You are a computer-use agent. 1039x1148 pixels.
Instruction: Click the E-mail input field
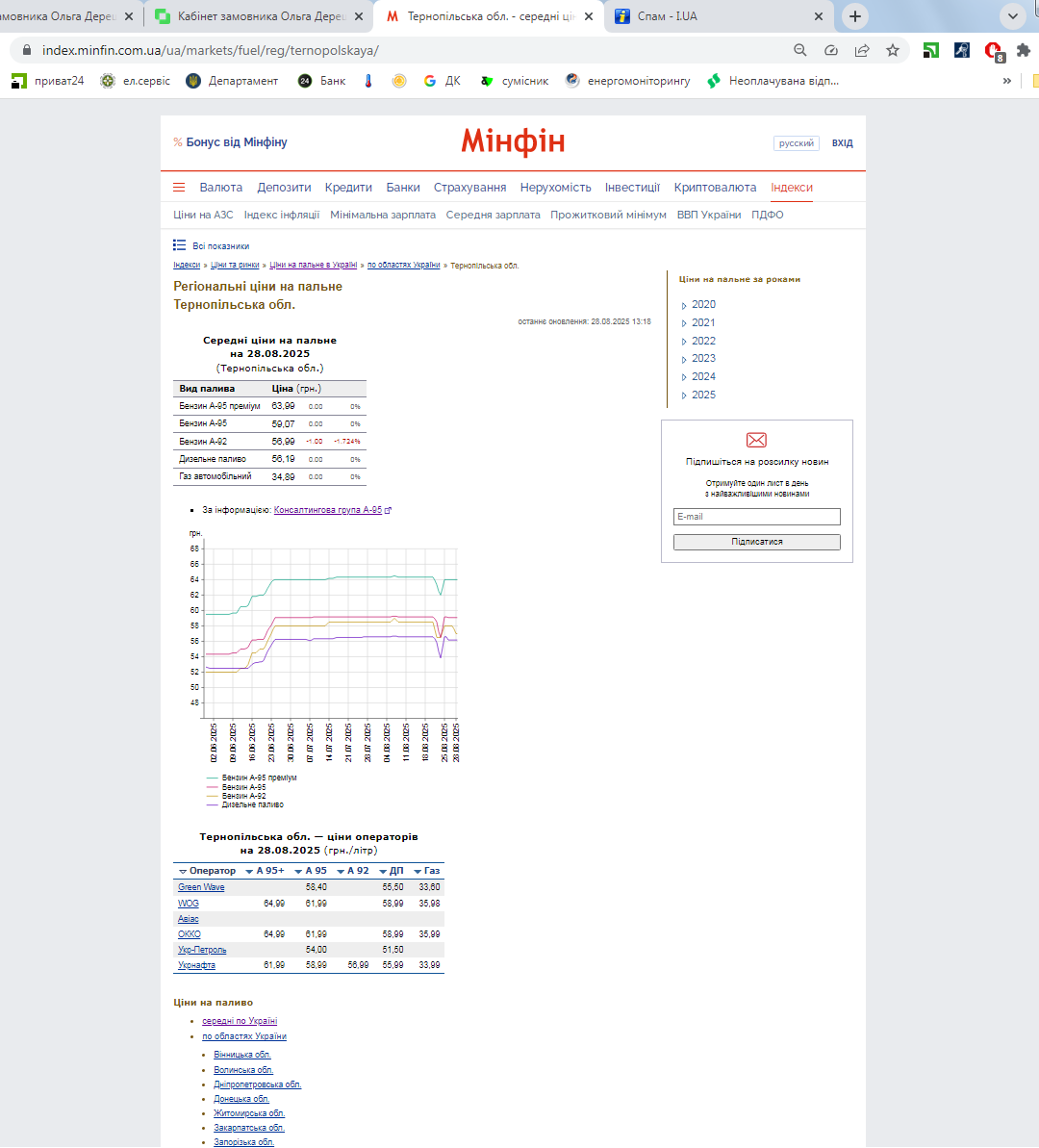[x=756, y=517]
